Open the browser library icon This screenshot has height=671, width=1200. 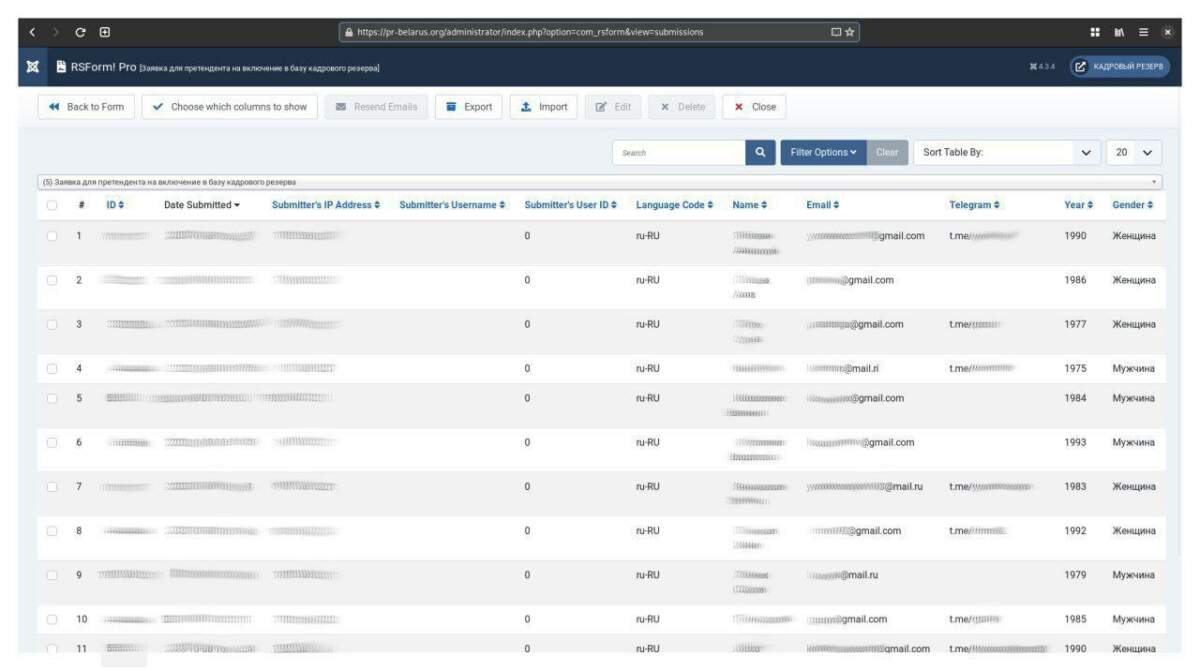[1119, 32]
